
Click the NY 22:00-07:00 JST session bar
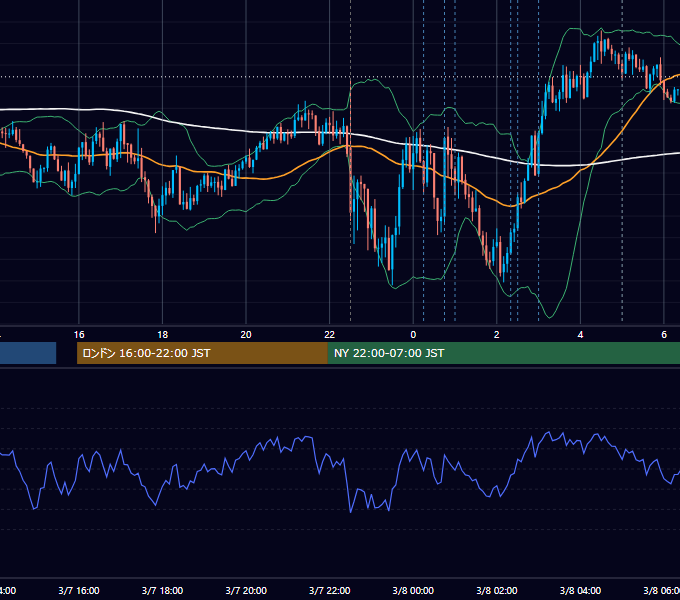(x=503, y=353)
